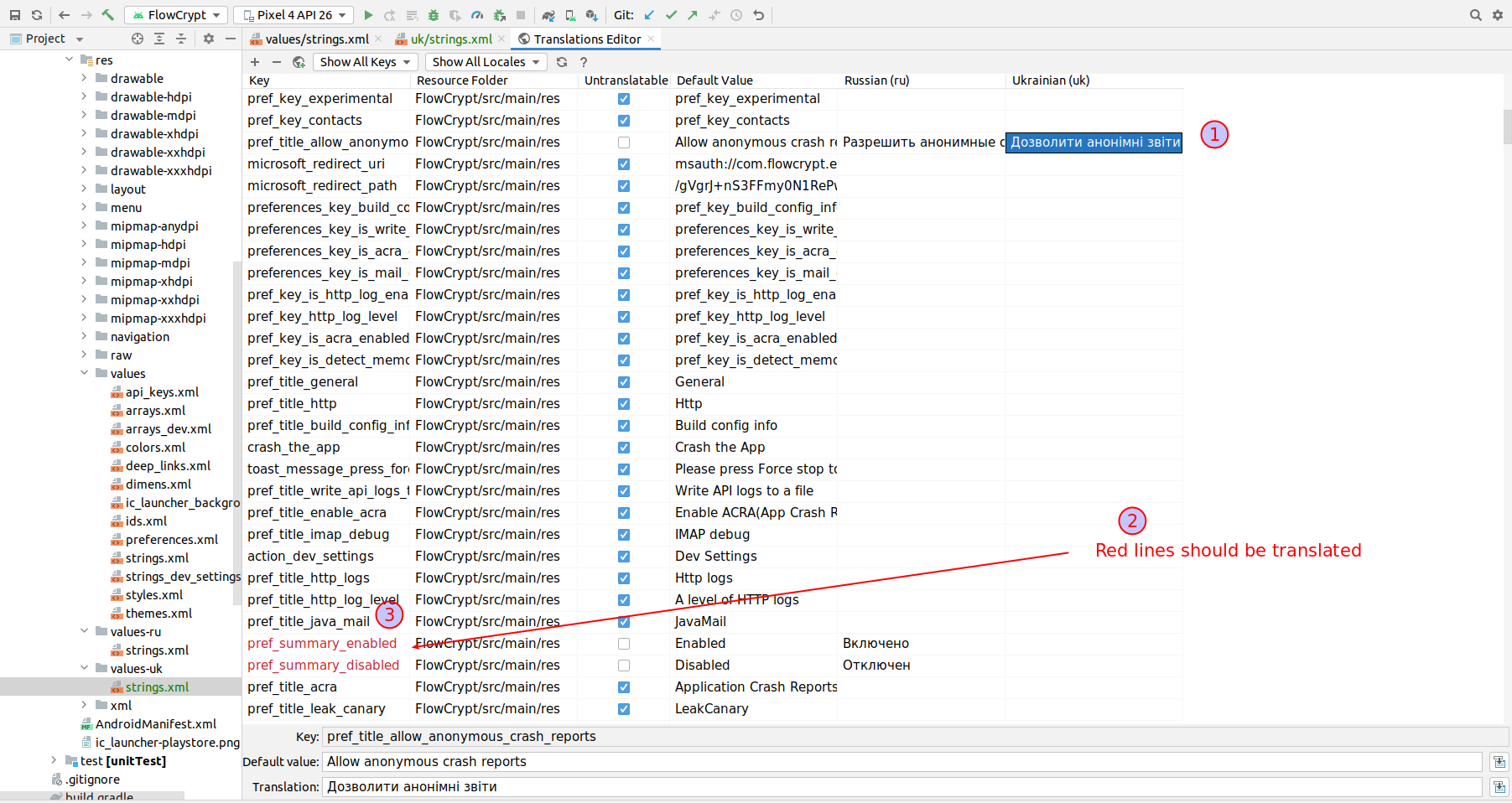Uncheck Untranslatable for pref_key_experimental

coord(623,99)
